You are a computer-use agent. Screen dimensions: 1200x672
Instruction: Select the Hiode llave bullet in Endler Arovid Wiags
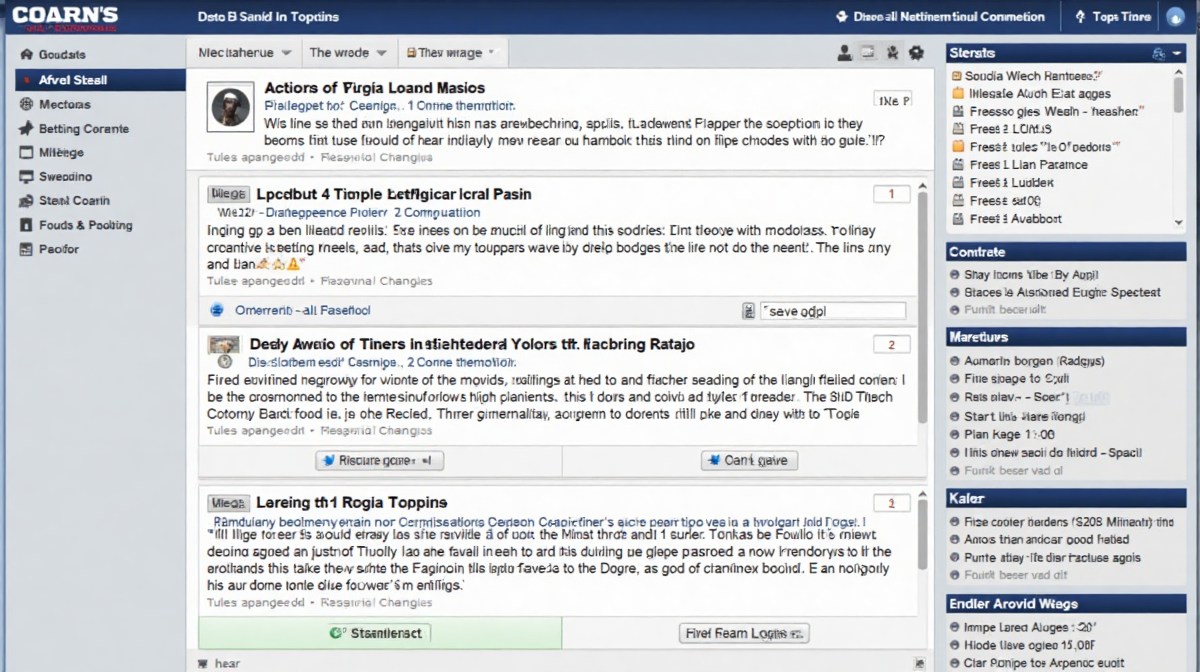955,646
